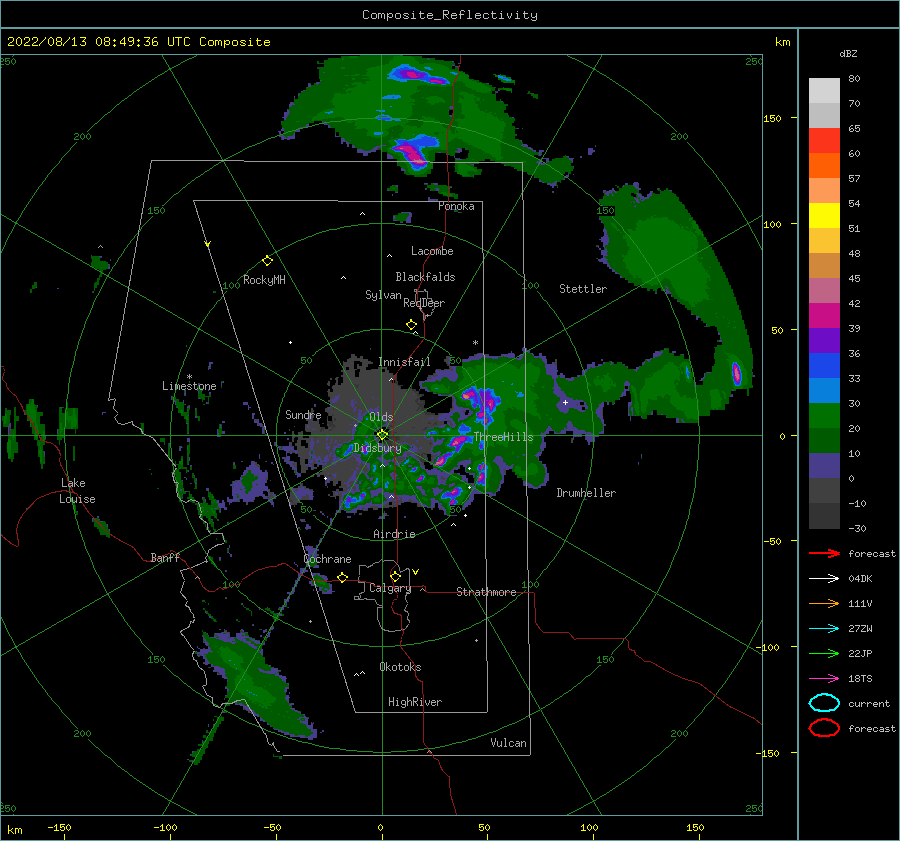
Task: Click the Strathmore city label
Action: [486, 592]
